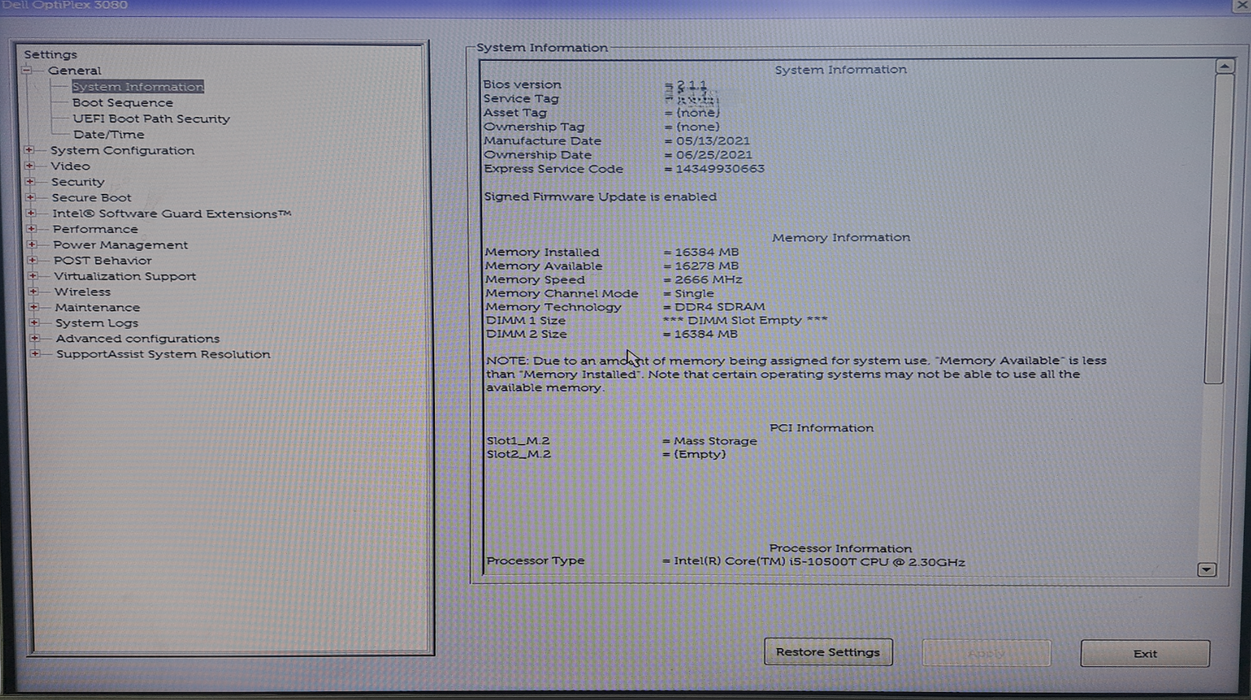The height and width of the screenshot is (700, 1251).
Task: Click the scroll up arrow
Action: [x=1223, y=66]
